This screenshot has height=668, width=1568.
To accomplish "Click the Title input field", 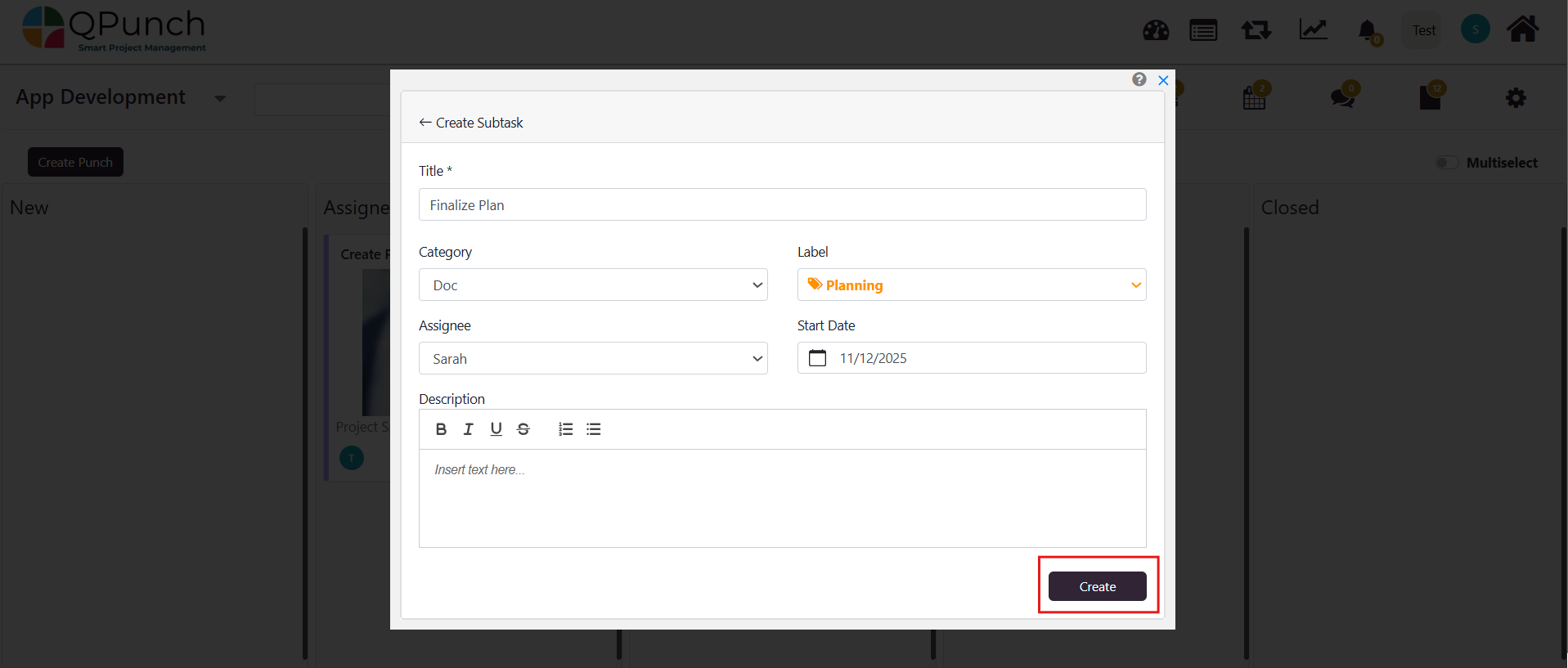I will point(782,205).
